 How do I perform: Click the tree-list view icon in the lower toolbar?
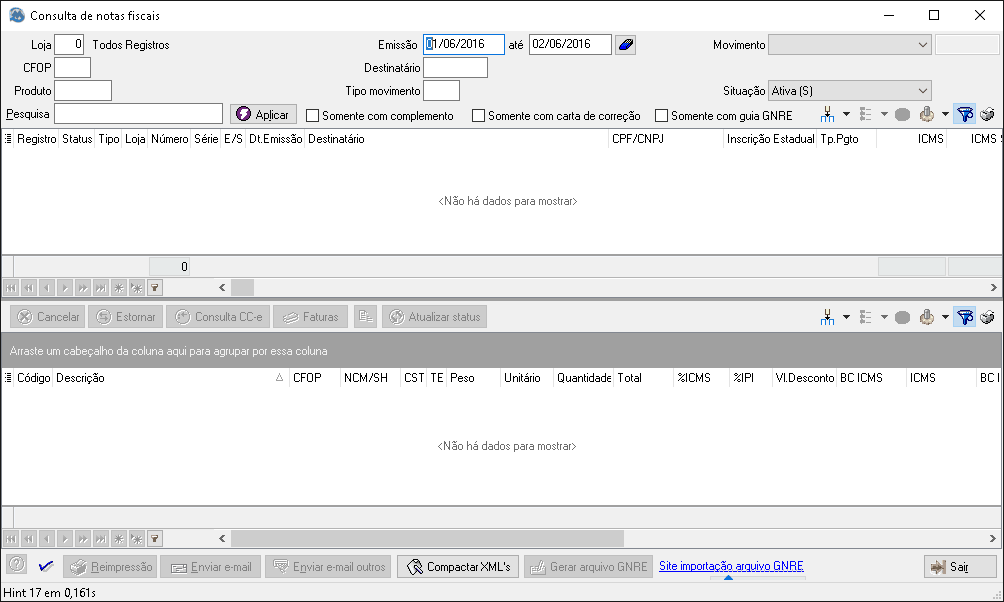point(866,317)
